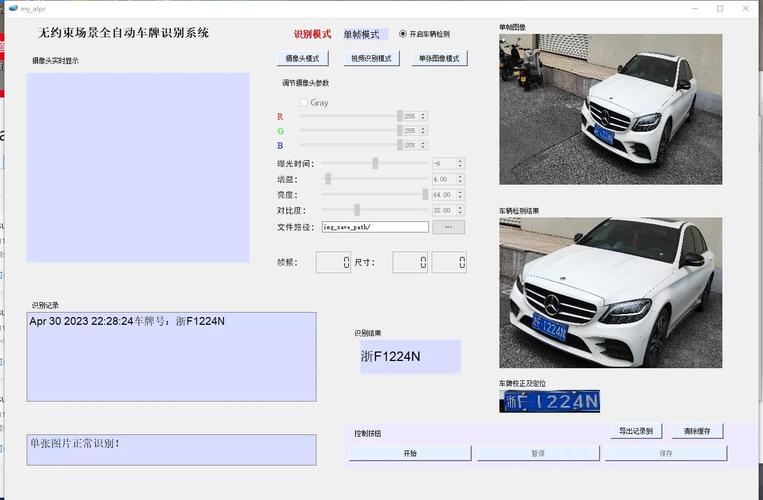Click the 暂停 pause button
Screen dimensions: 763x500
538,453
